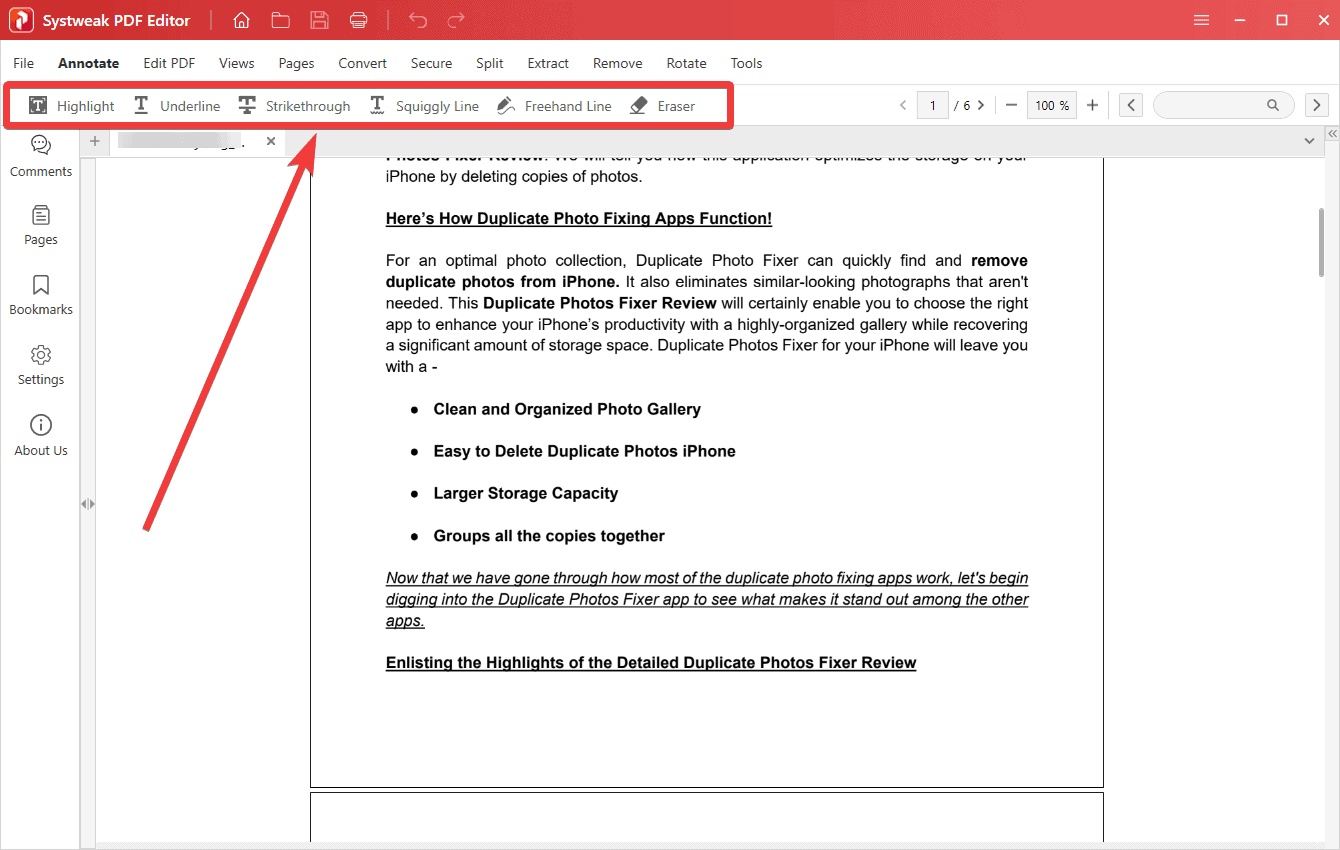Viewport: 1340px width, 850px height.
Task: Open the Bookmarks side panel
Action: click(x=41, y=295)
